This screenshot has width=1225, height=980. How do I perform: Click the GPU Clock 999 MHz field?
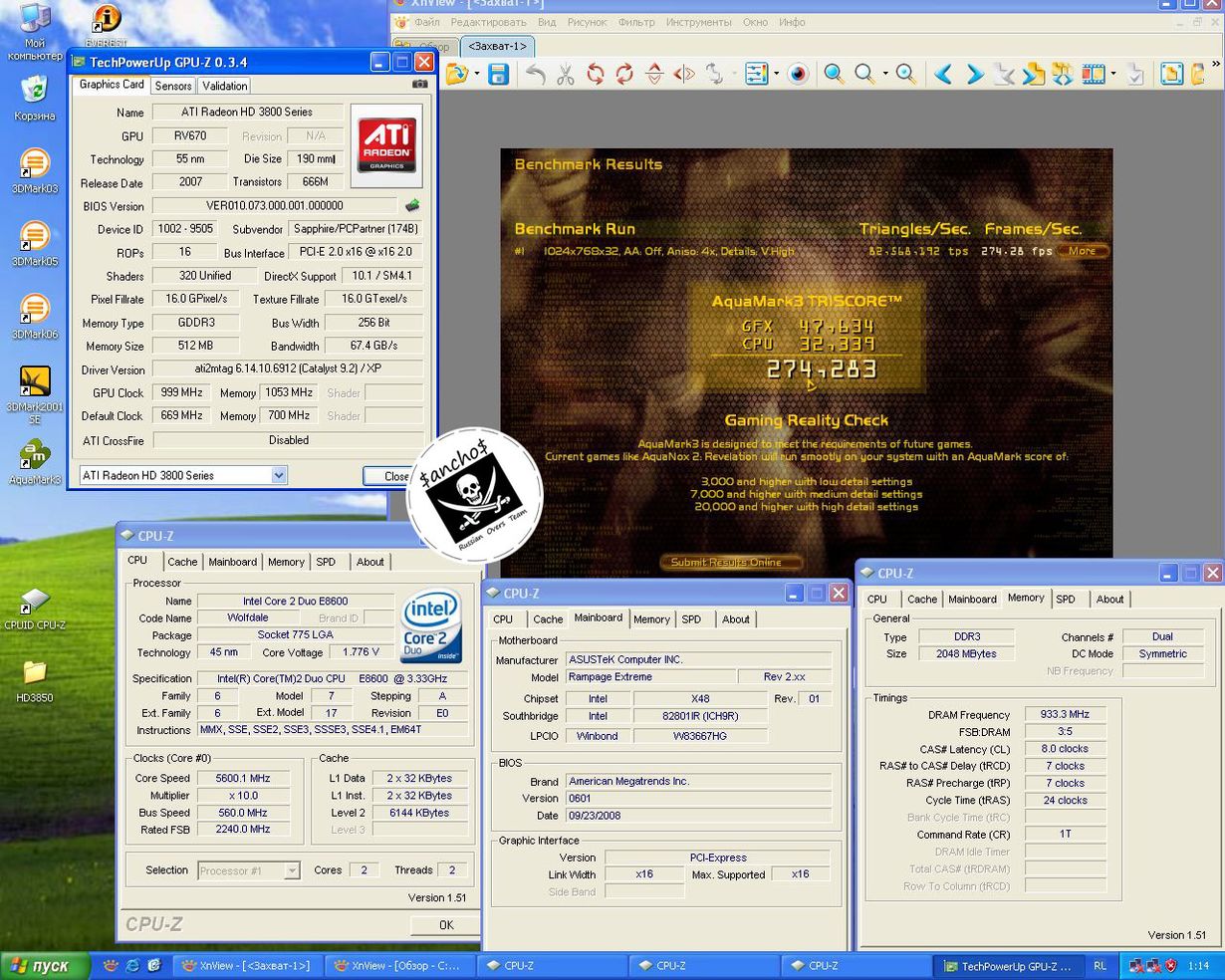(x=183, y=392)
